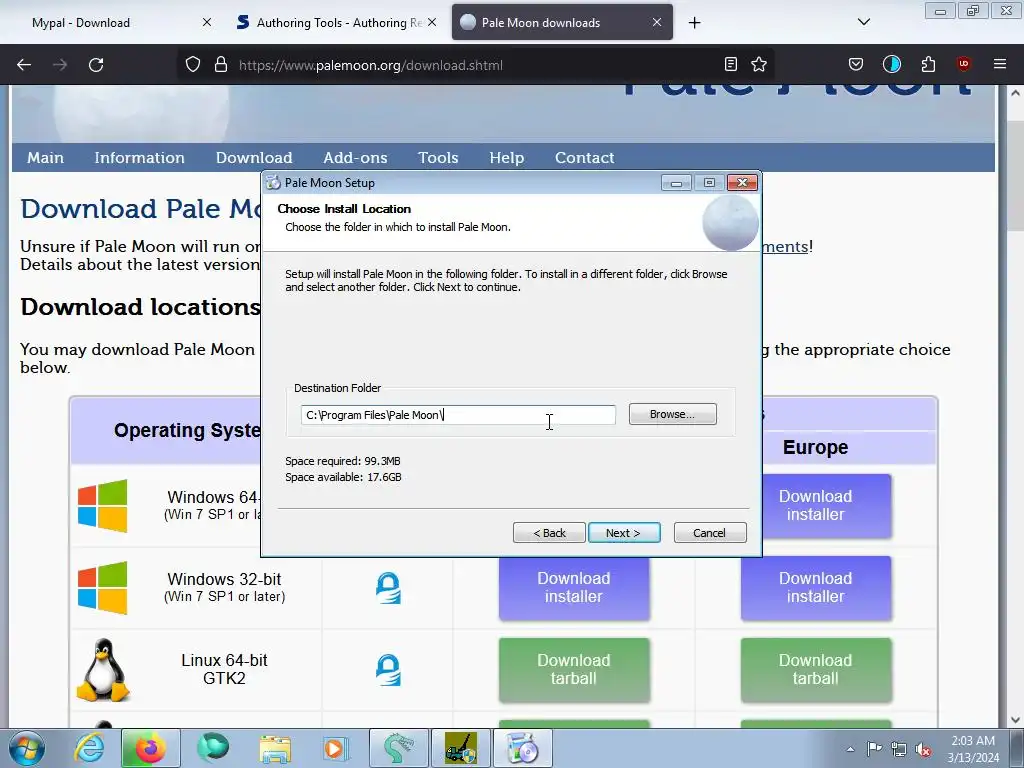The width and height of the screenshot is (1024, 768).
Task: Launch Internet Explorer from taskbar
Action: coord(89,748)
